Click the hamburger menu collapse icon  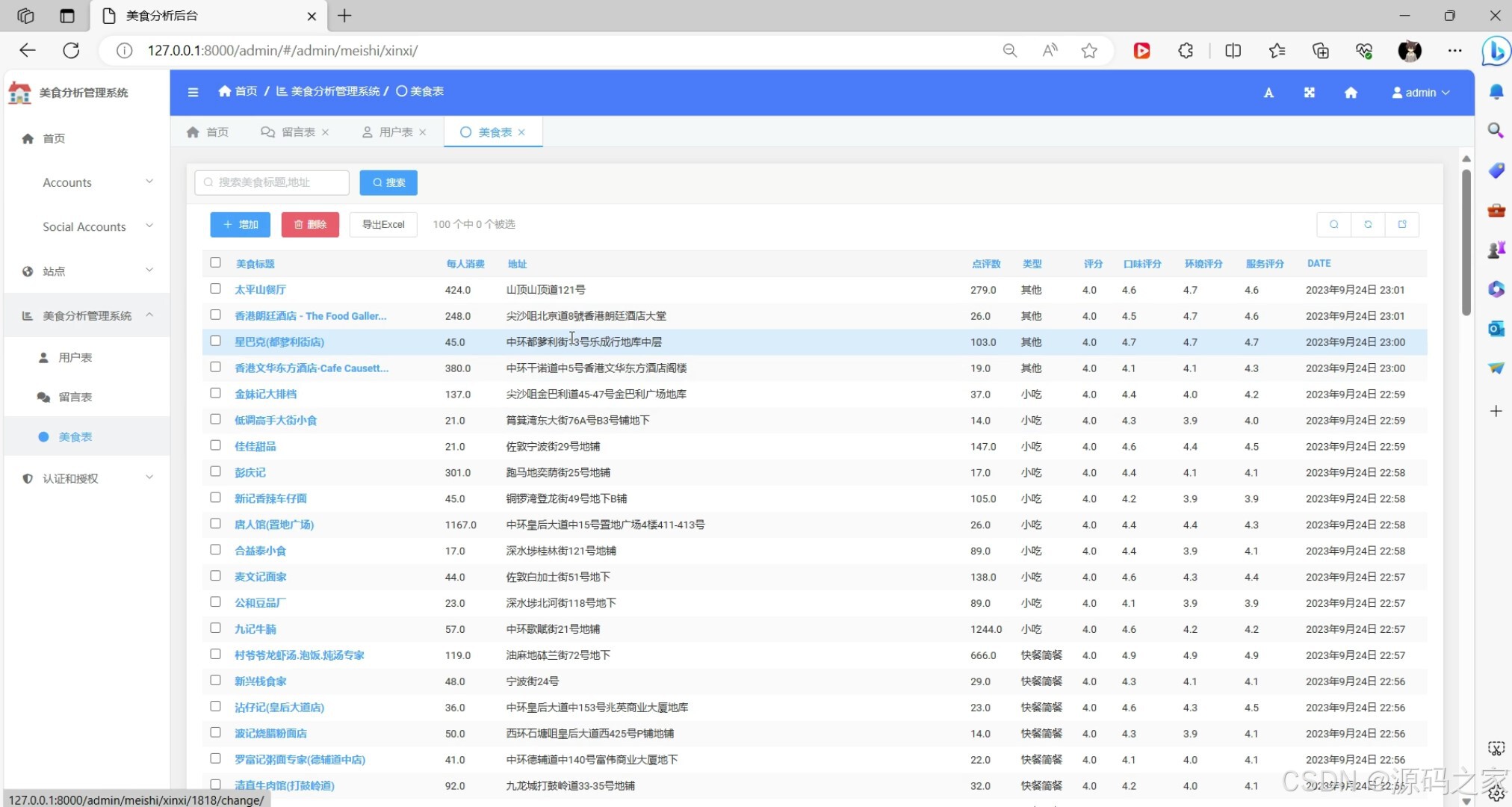(193, 92)
